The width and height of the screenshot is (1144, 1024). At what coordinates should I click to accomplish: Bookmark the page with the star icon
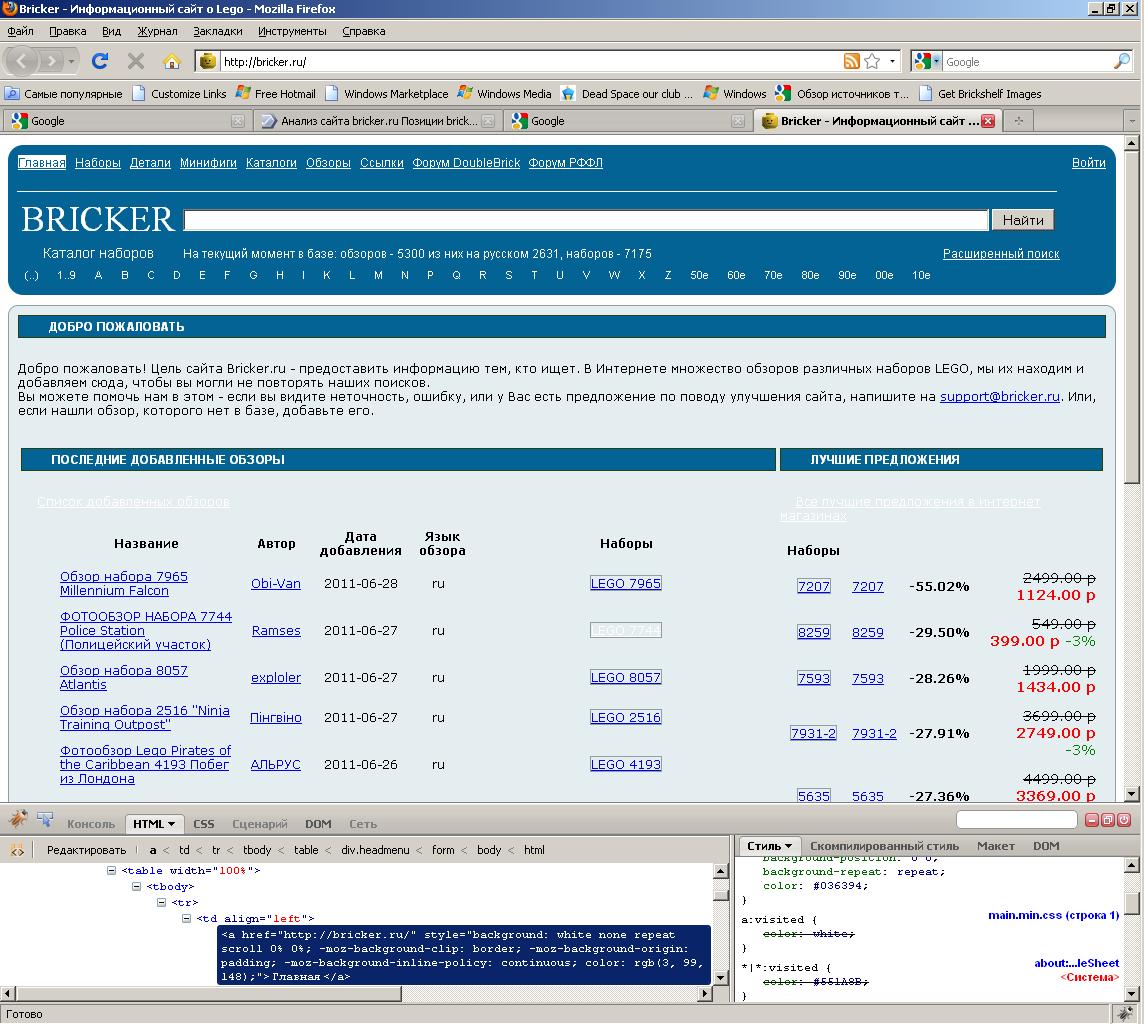point(872,61)
